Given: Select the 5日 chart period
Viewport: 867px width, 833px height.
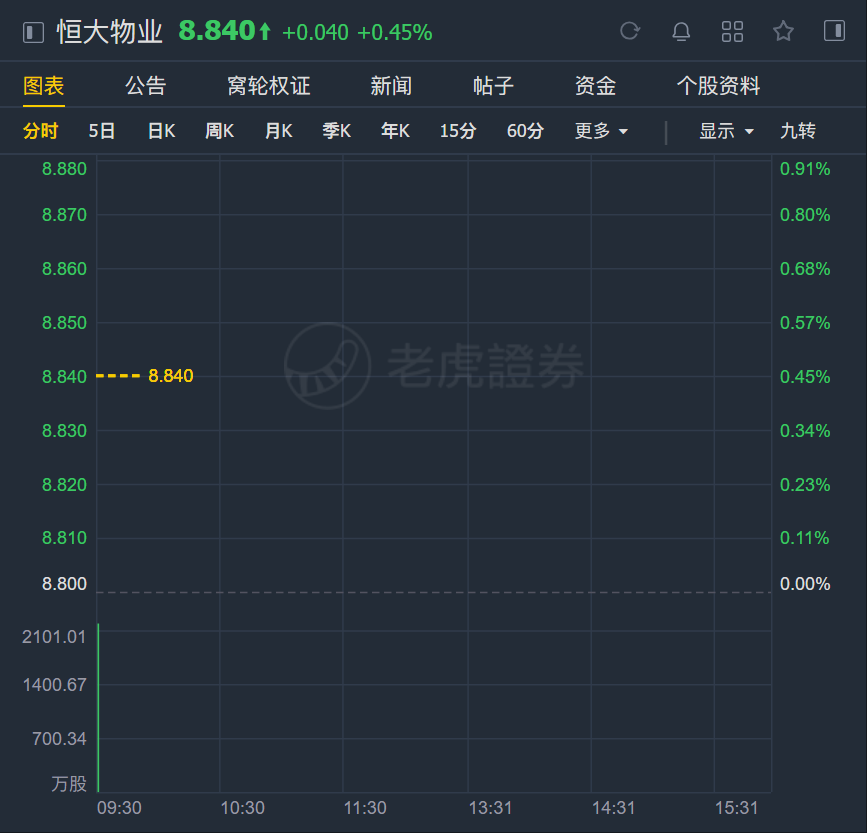Looking at the screenshot, I should click(102, 132).
